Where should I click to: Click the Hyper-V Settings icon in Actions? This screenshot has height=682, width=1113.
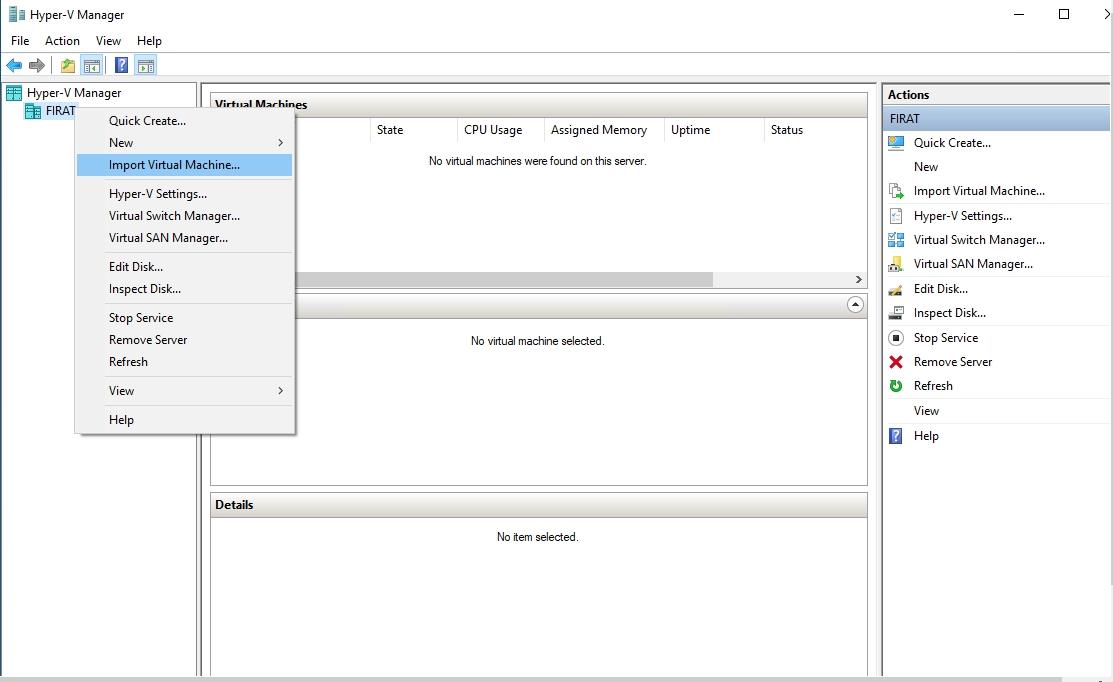[x=896, y=216]
